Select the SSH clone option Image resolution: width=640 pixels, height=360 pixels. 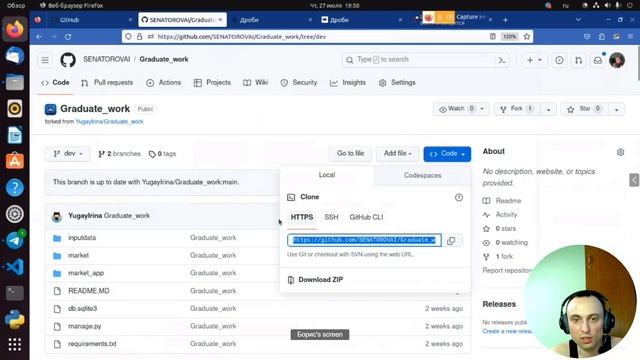pyautogui.click(x=331, y=217)
